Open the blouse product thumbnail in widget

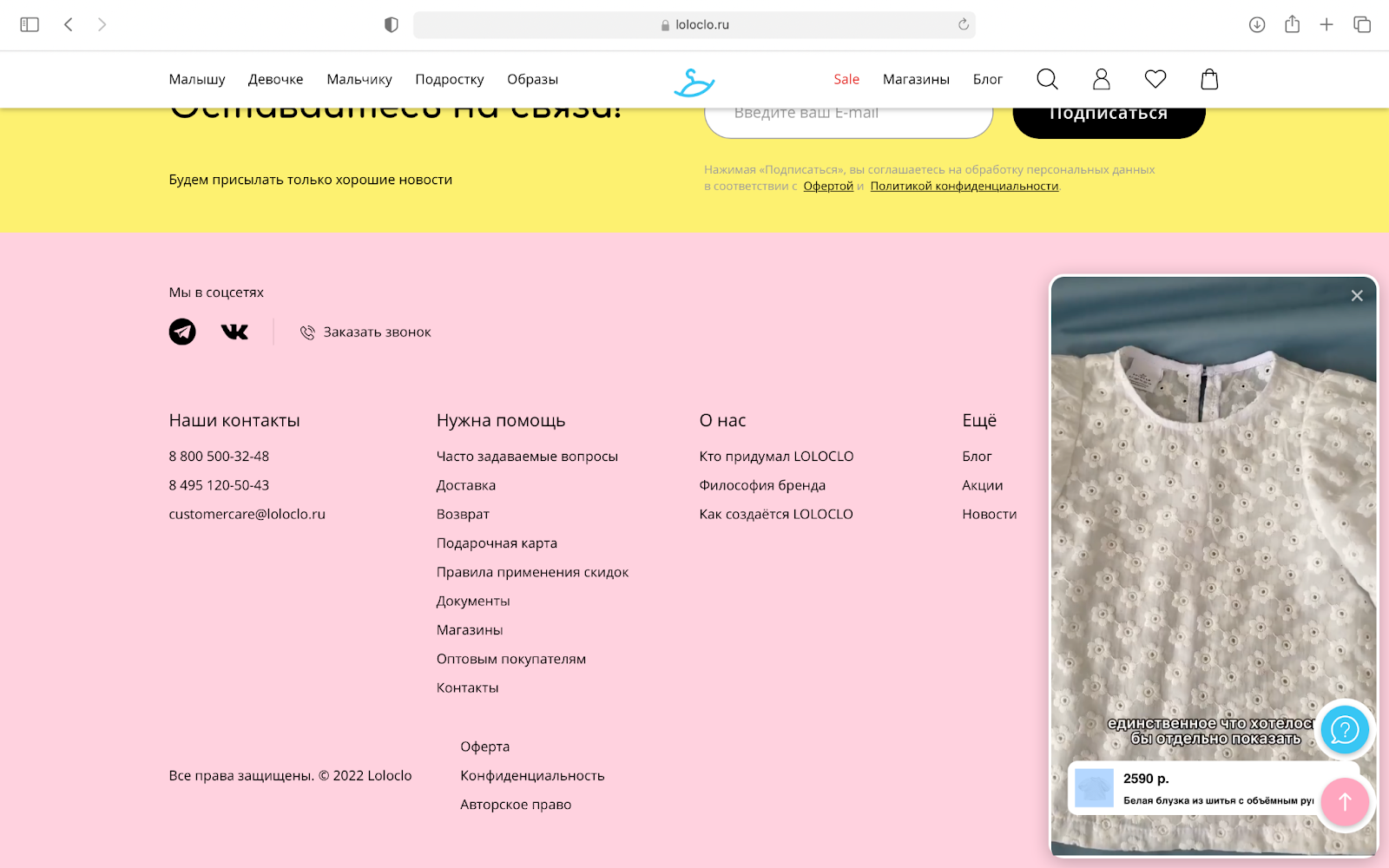point(1094,788)
